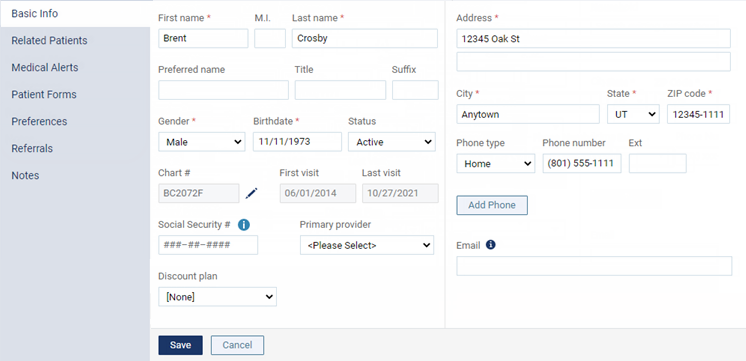Open the Gender dropdown
The width and height of the screenshot is (746, 361).
pyautogui.click(x=202, y=142)
